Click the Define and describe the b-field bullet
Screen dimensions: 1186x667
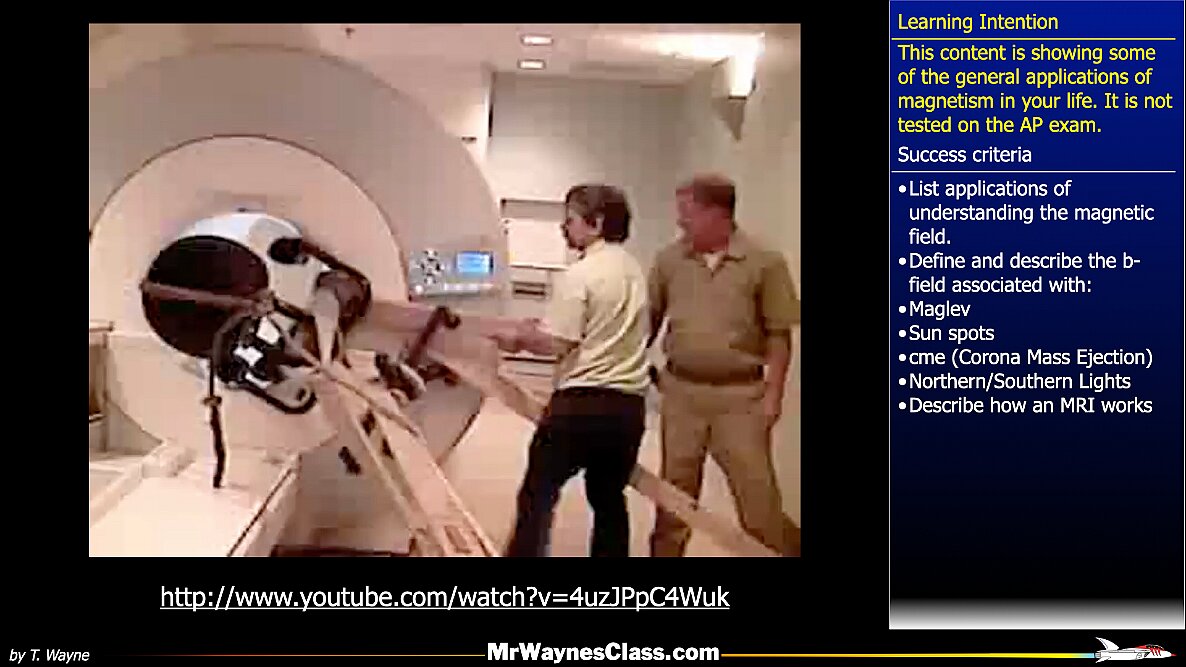click(1024, 273)
